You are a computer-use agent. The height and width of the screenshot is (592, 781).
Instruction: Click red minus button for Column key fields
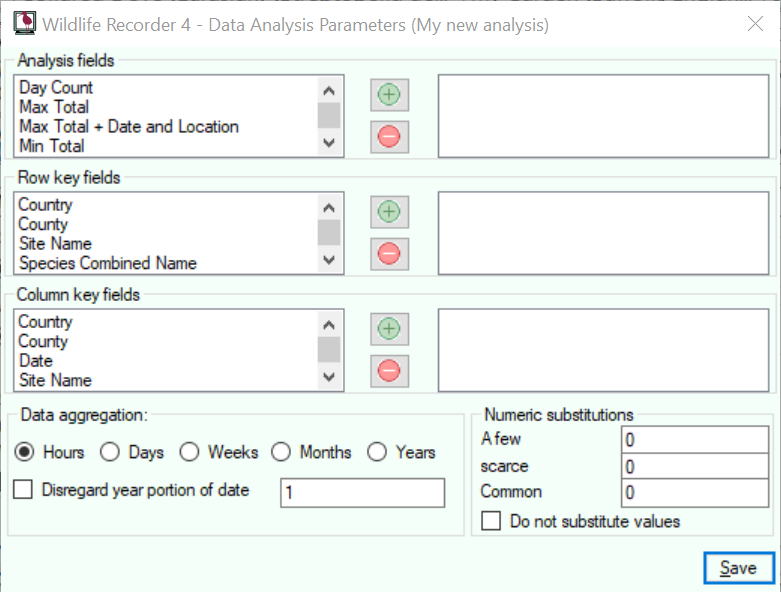tap(389, 371)
